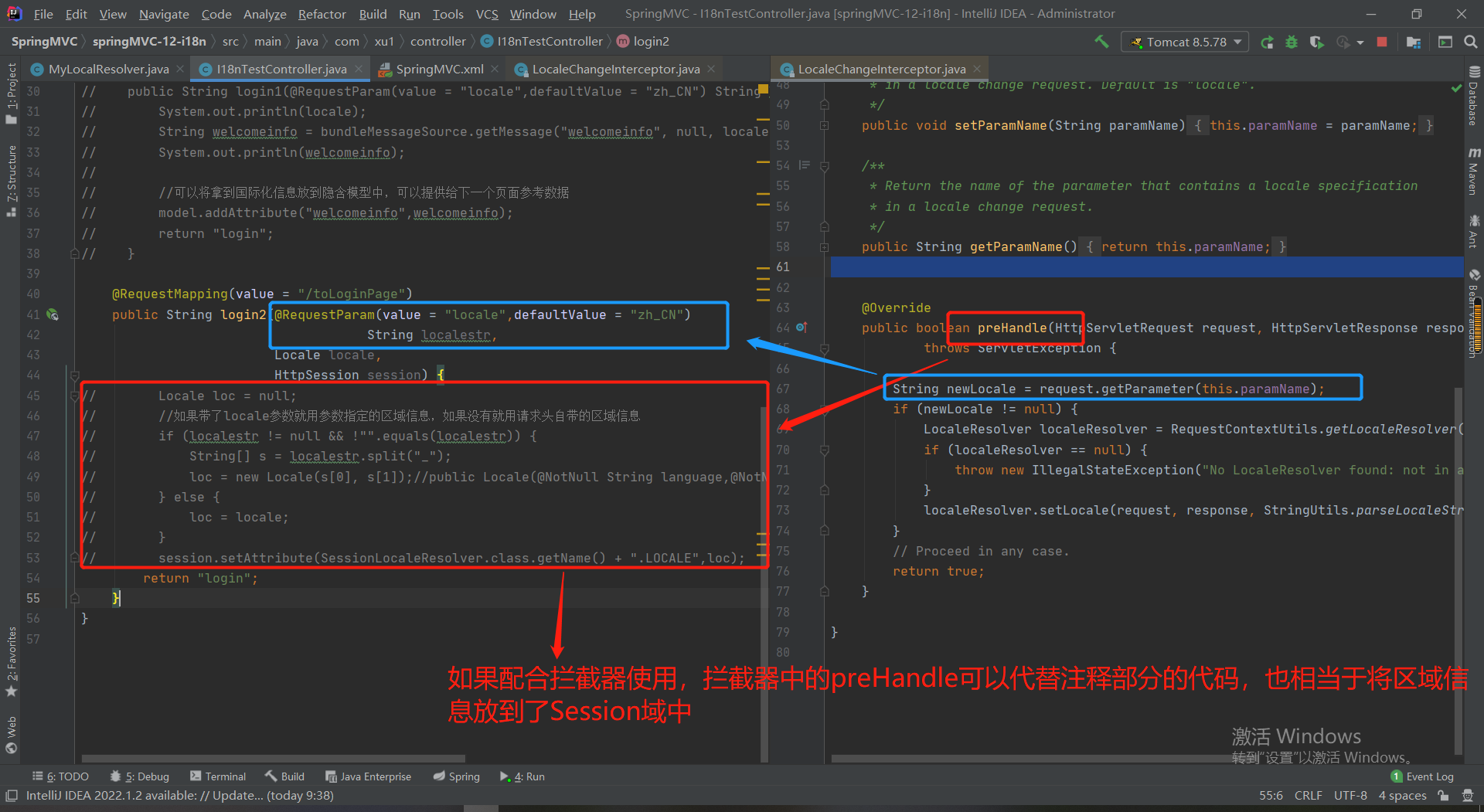The height and width of the screenshot is (812, 1484).
Task: Open the Database tool window
Action: point(1474,97)
